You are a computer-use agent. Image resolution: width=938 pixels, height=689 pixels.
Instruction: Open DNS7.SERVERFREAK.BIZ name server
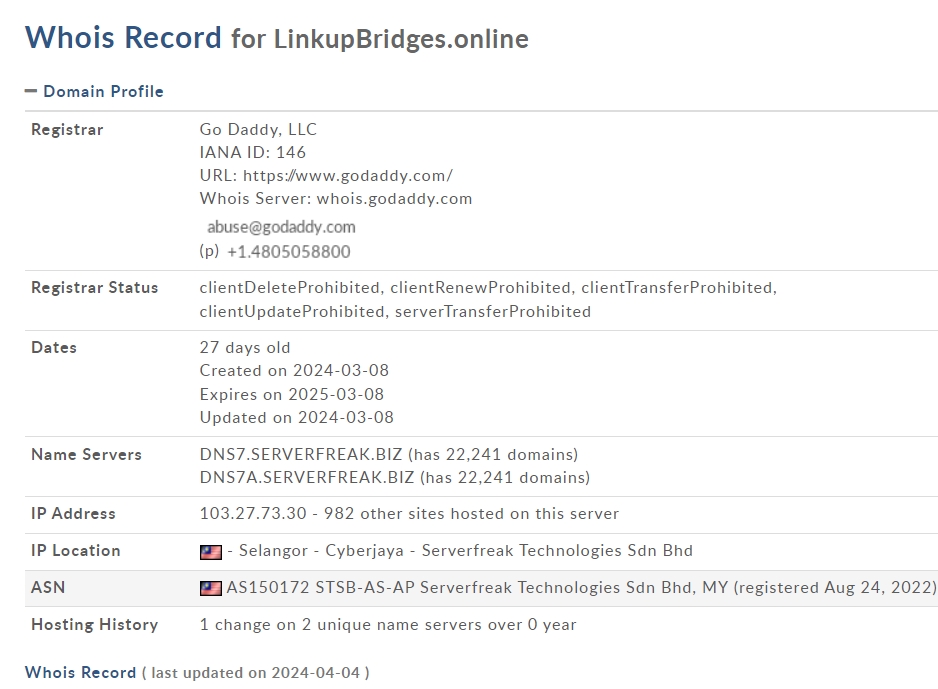[x=301, y=455]
